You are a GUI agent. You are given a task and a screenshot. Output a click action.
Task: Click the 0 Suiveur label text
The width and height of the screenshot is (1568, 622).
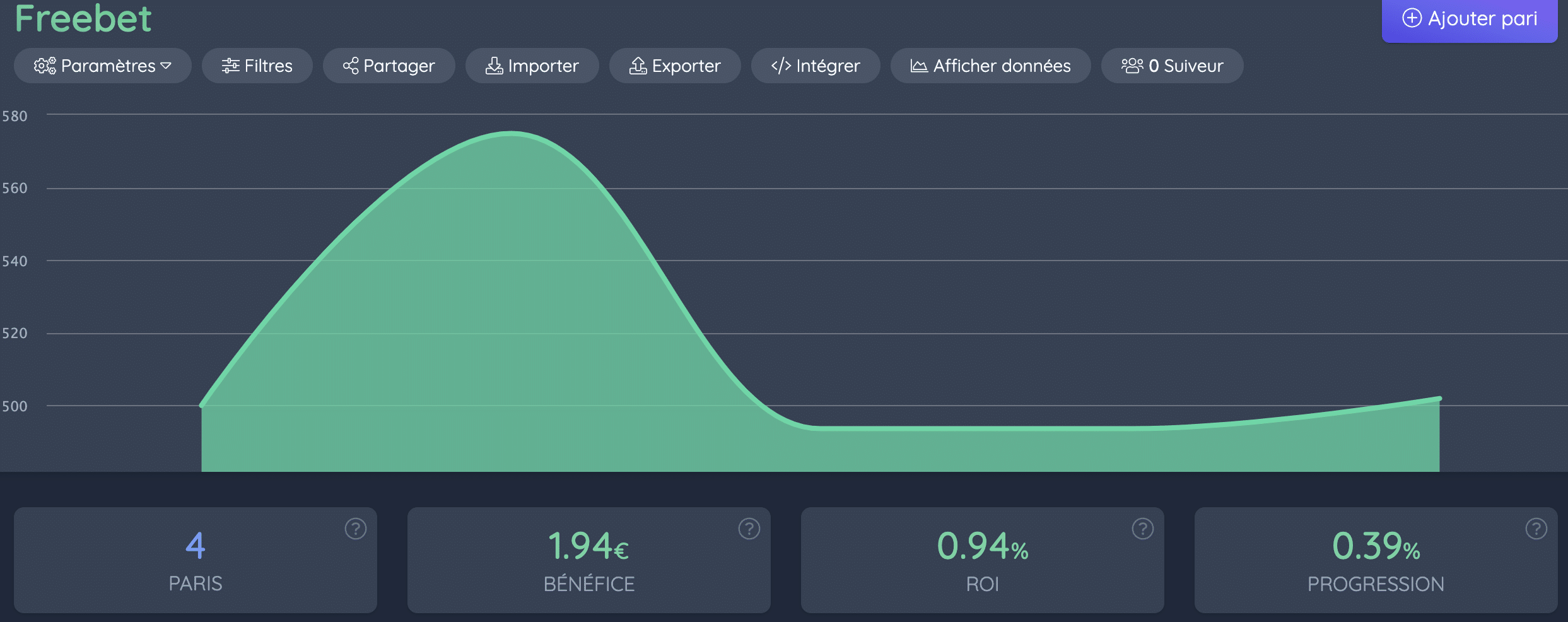pos(1186,66)
